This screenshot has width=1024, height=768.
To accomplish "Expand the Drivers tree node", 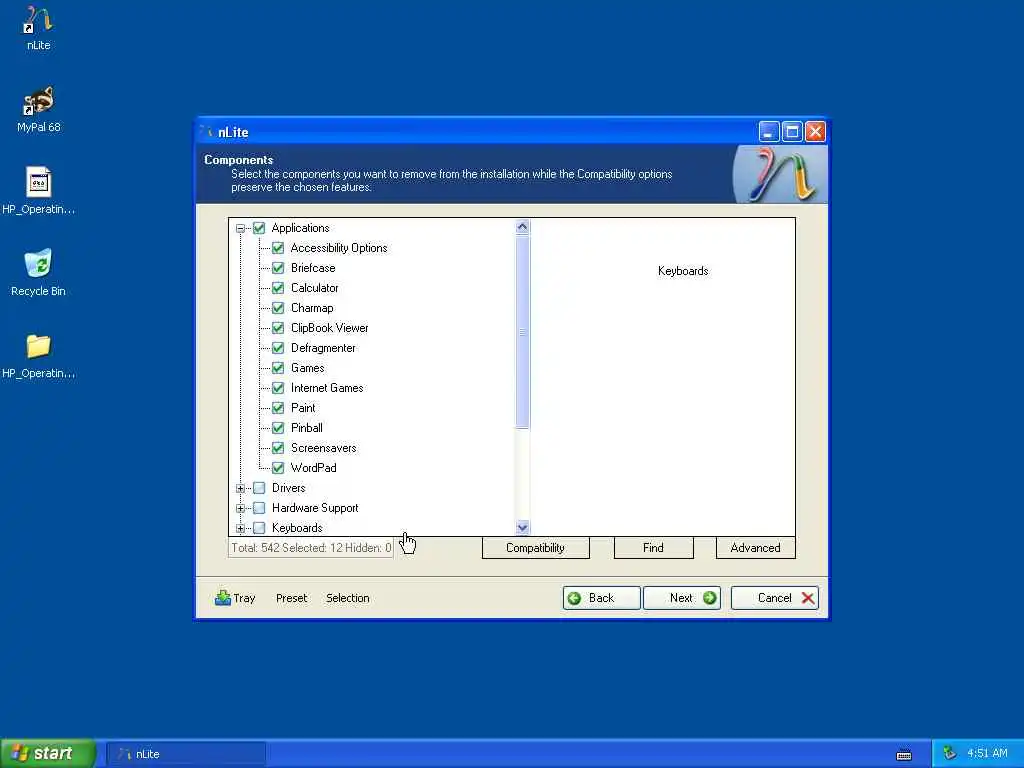I will tap(240, 488).
